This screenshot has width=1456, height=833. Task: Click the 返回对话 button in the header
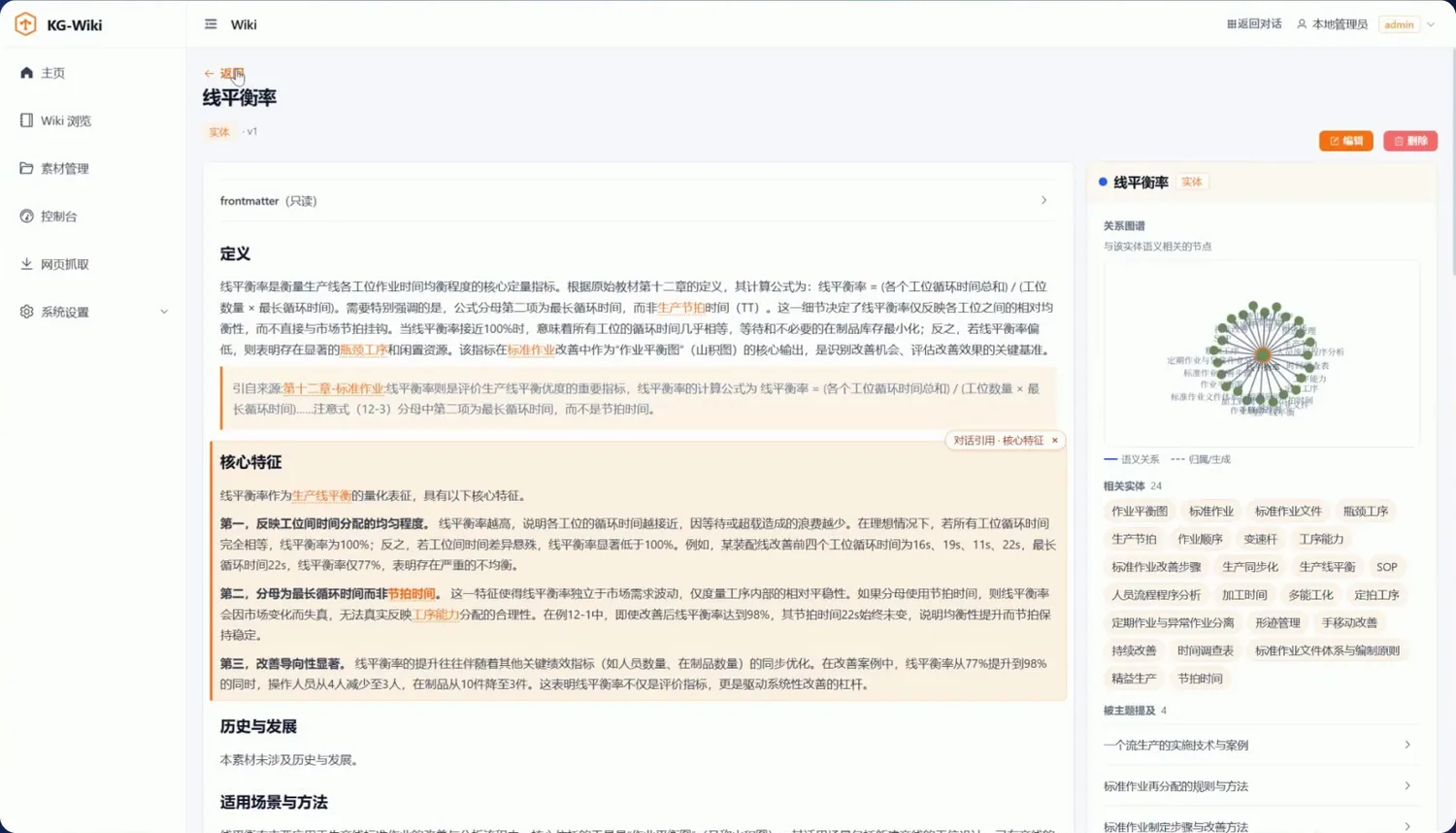[x=1254, y=24]
